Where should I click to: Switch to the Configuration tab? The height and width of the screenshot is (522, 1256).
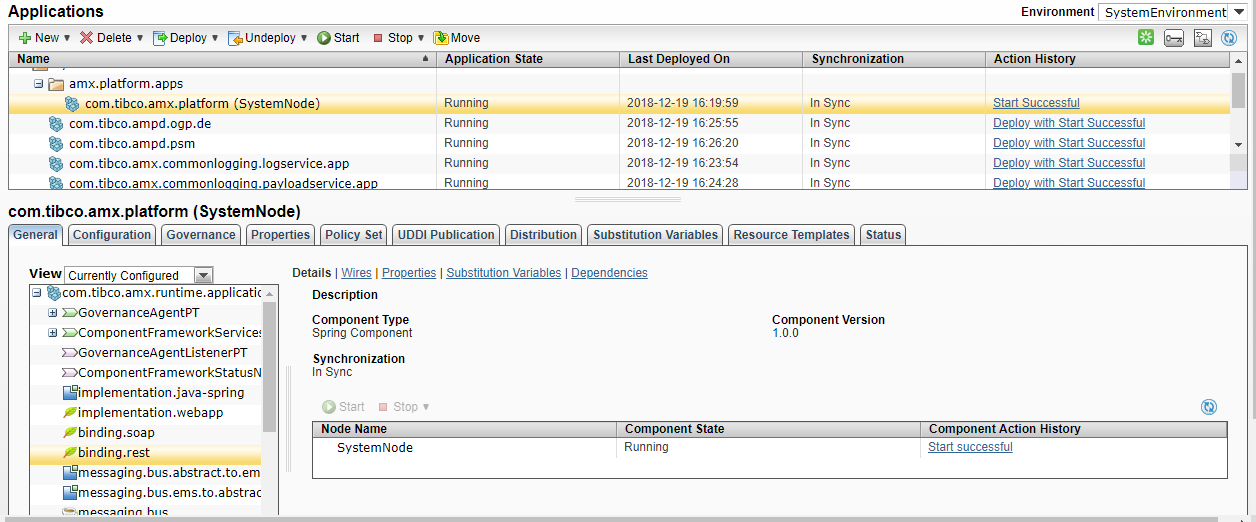tap(112, 235)
